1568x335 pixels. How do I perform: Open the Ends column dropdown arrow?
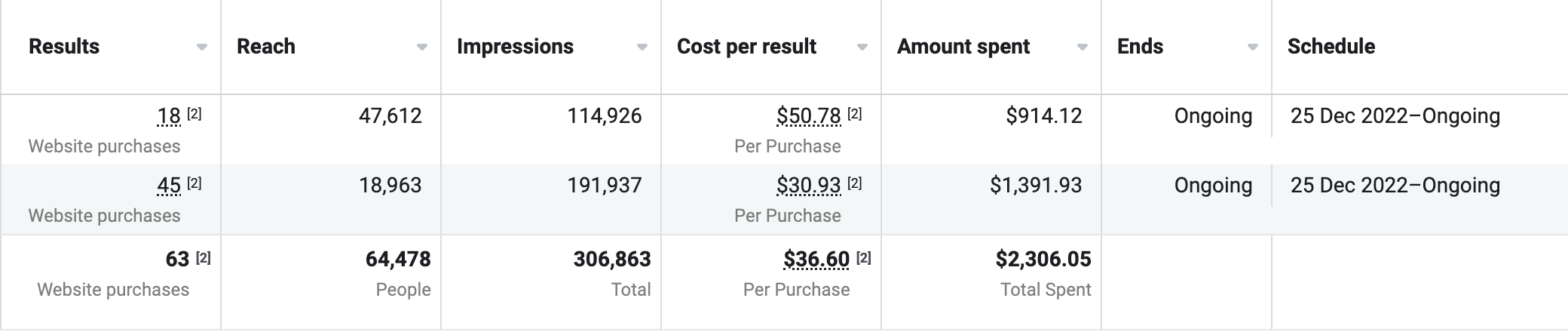1252,48
